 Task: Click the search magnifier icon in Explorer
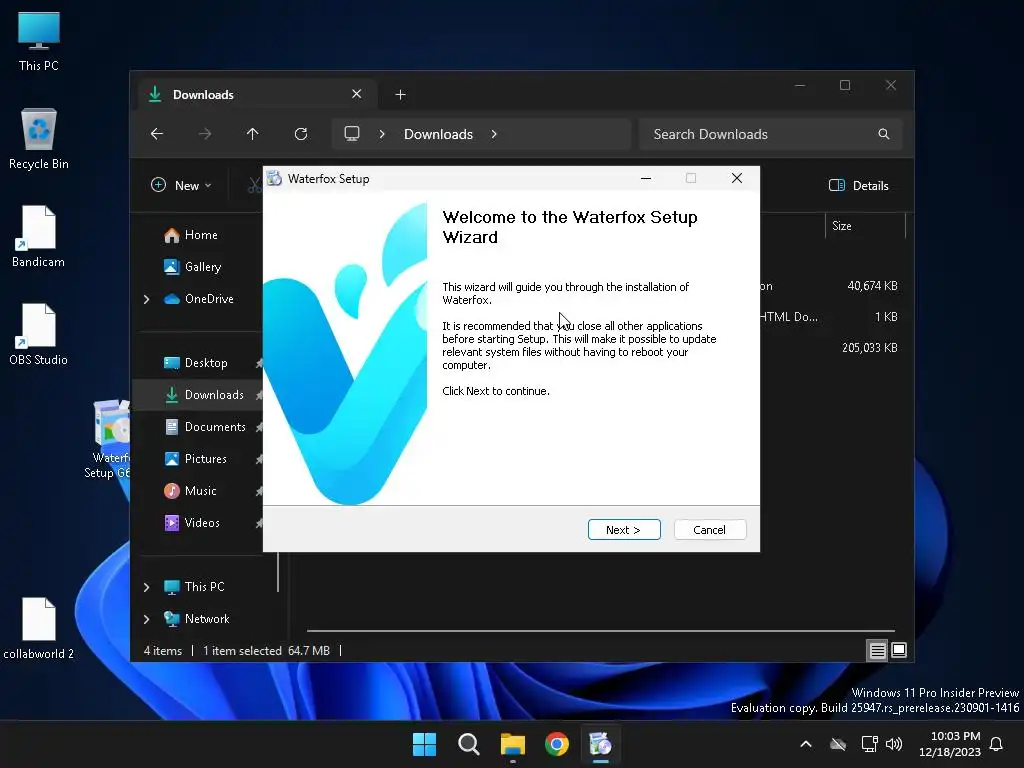coord(884,134)
